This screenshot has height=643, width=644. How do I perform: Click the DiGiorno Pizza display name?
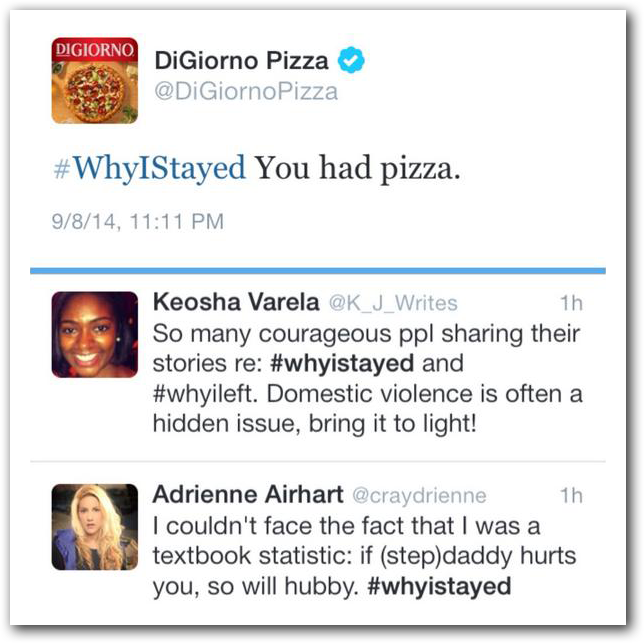pos(241,61)
